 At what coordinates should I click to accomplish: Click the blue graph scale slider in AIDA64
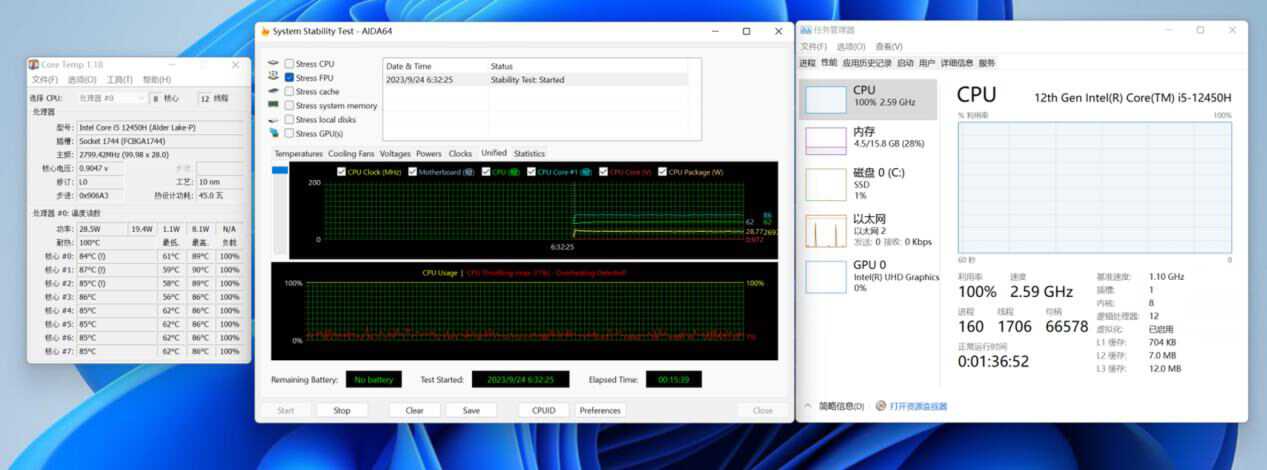pos(280,170)
